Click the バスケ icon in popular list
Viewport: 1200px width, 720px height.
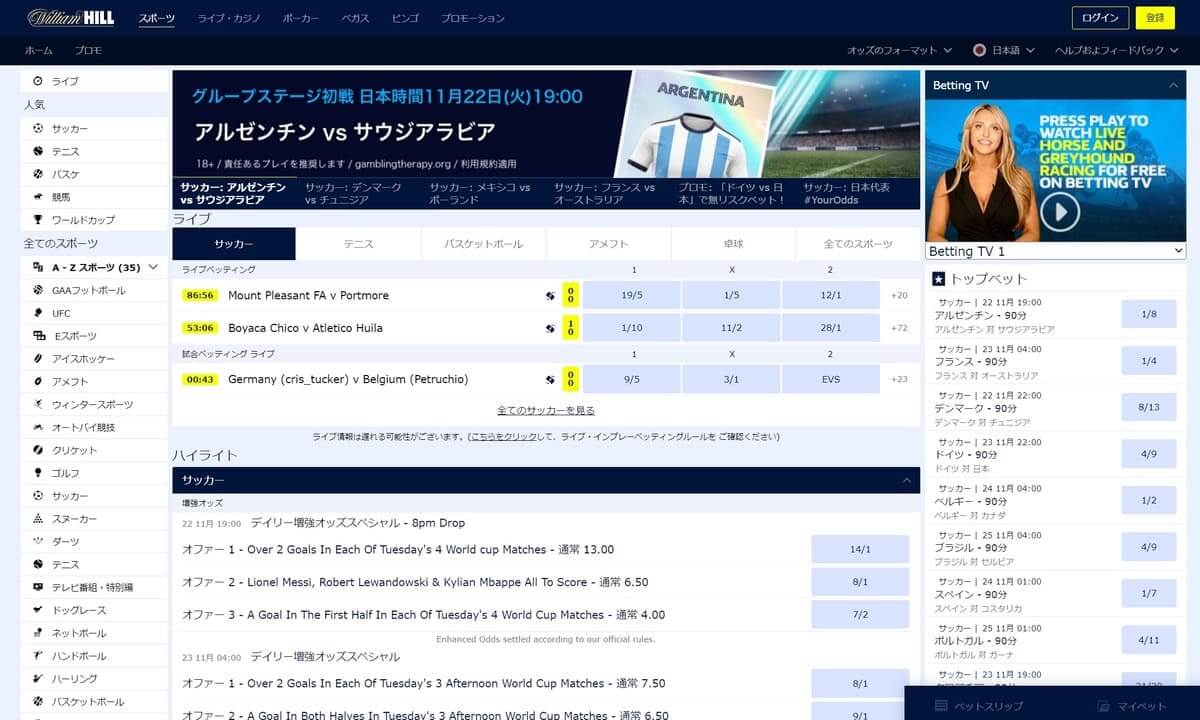click(38, 174)
